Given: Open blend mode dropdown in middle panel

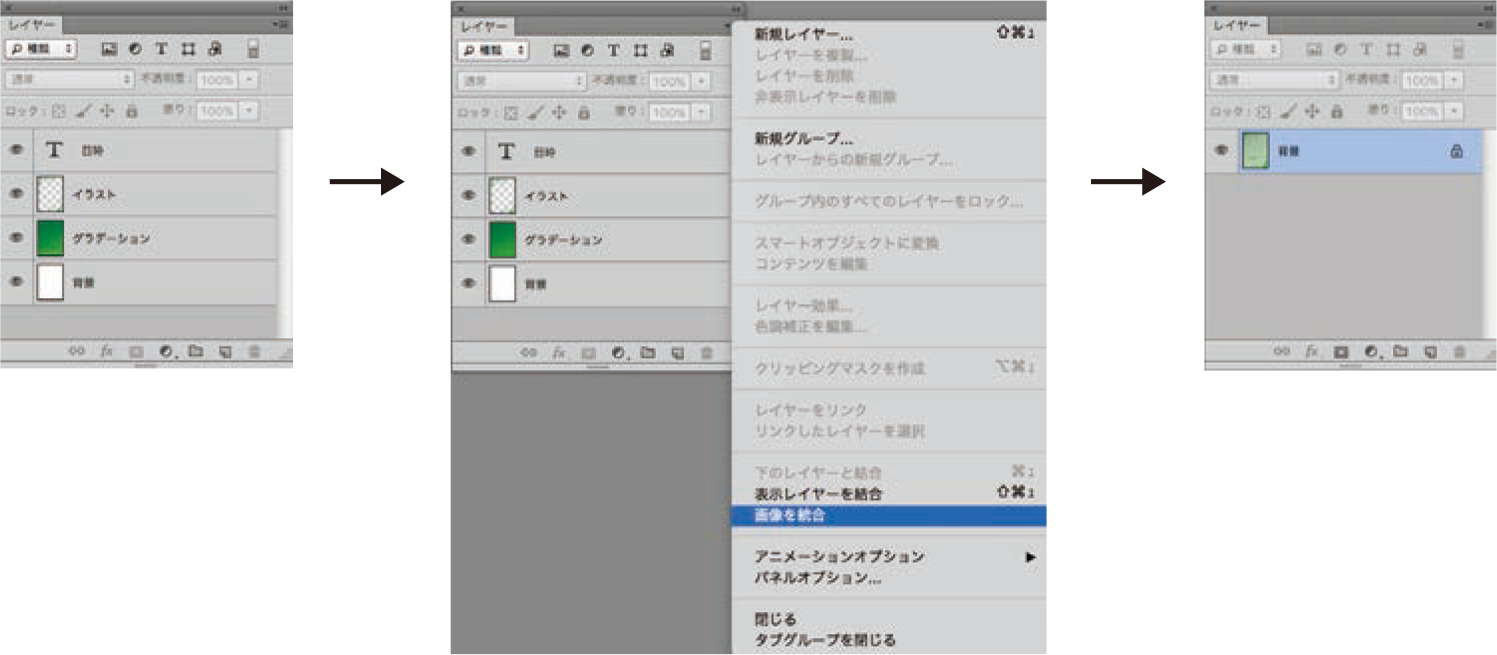Looking at the screenshot, I should (522, 80).
